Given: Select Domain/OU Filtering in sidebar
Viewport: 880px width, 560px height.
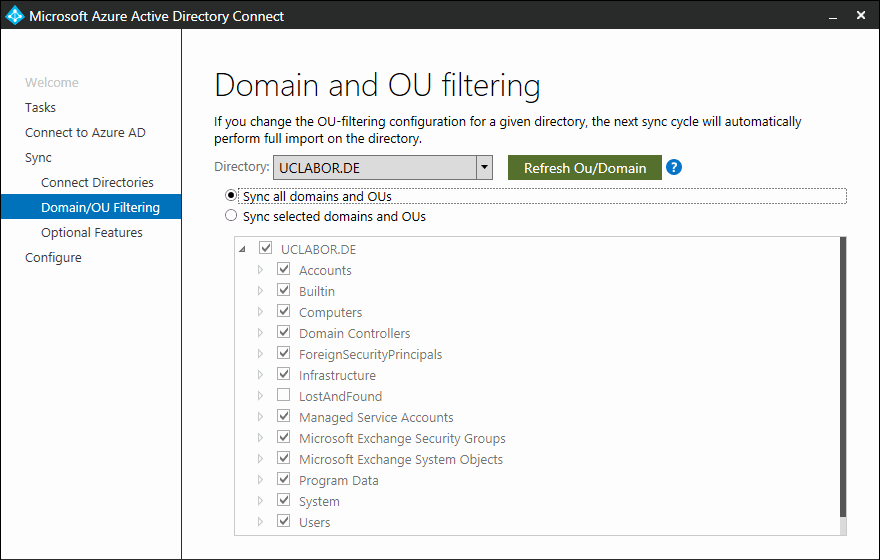Looking at the screenshot, I should pos(91,207).
